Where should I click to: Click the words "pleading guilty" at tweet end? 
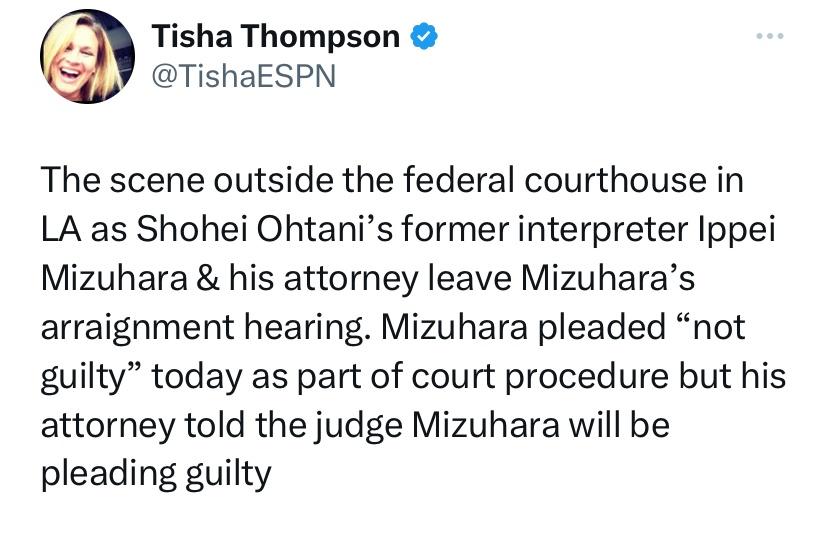pyautogui.click(x=156, y=475)
